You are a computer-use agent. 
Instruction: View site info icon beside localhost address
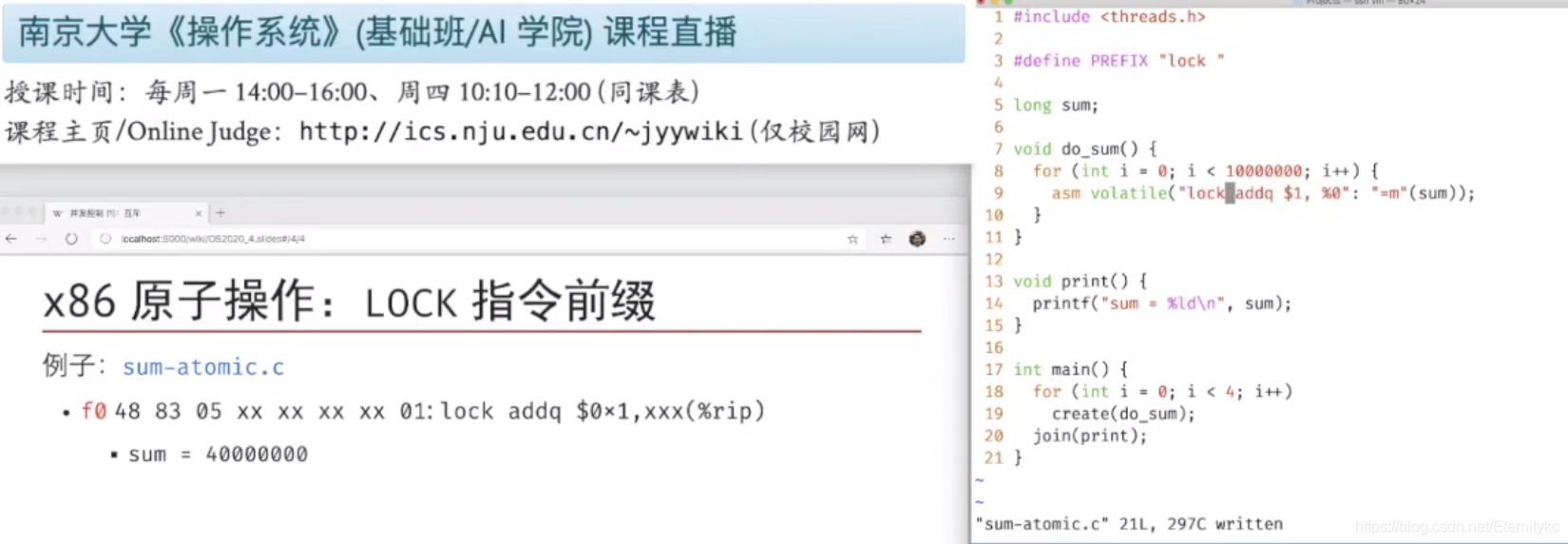tap(105, 239)
